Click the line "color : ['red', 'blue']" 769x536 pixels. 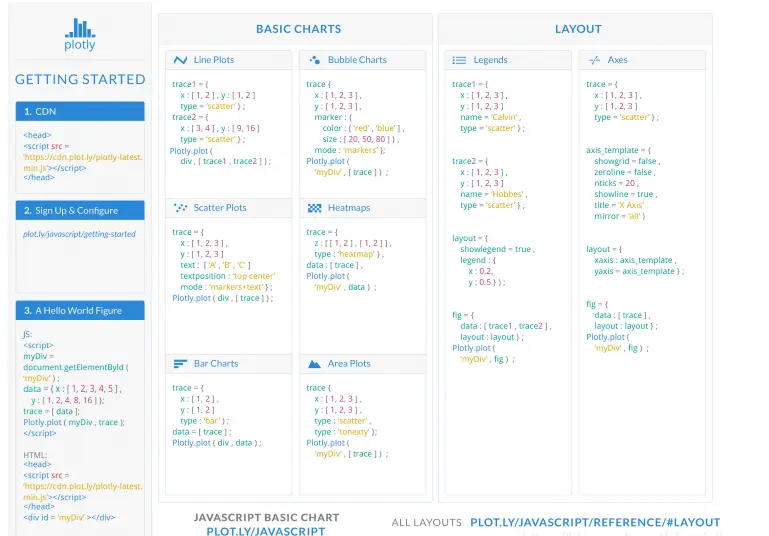(x=363, y=128)
